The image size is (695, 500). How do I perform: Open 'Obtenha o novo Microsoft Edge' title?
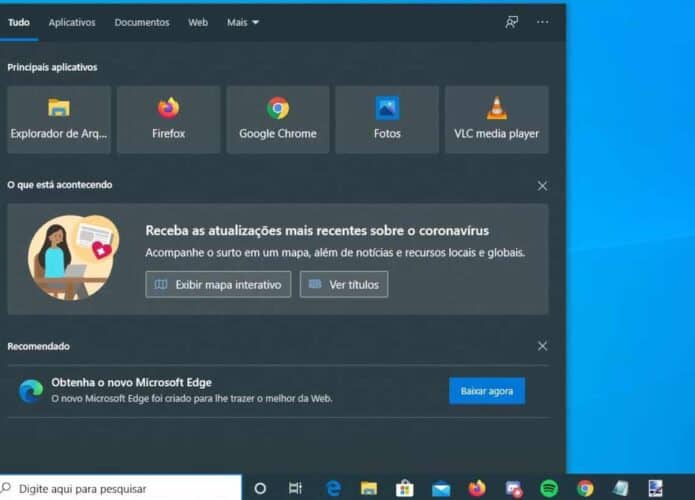pos(131,382)
